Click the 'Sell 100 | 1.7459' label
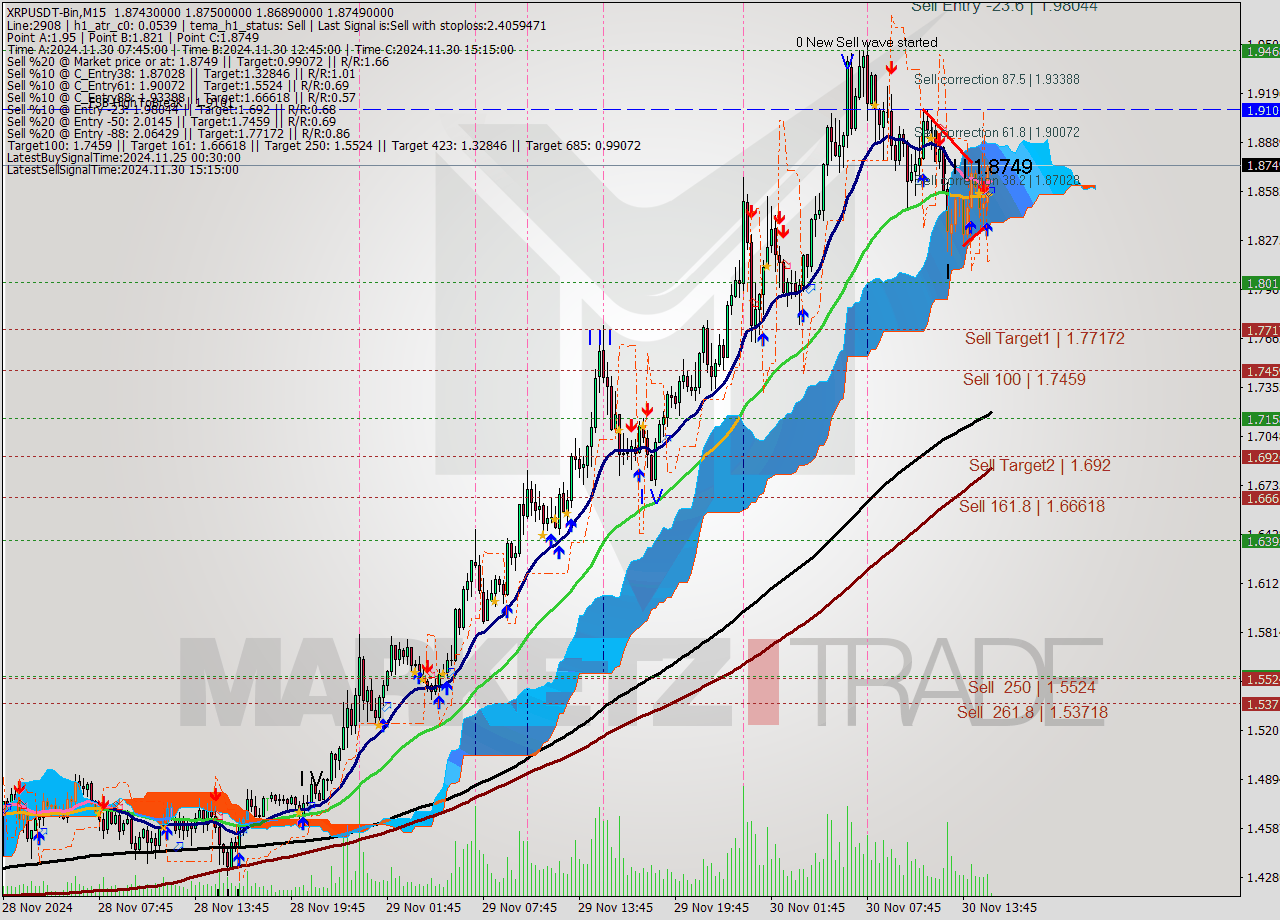 pos(1024,380)
